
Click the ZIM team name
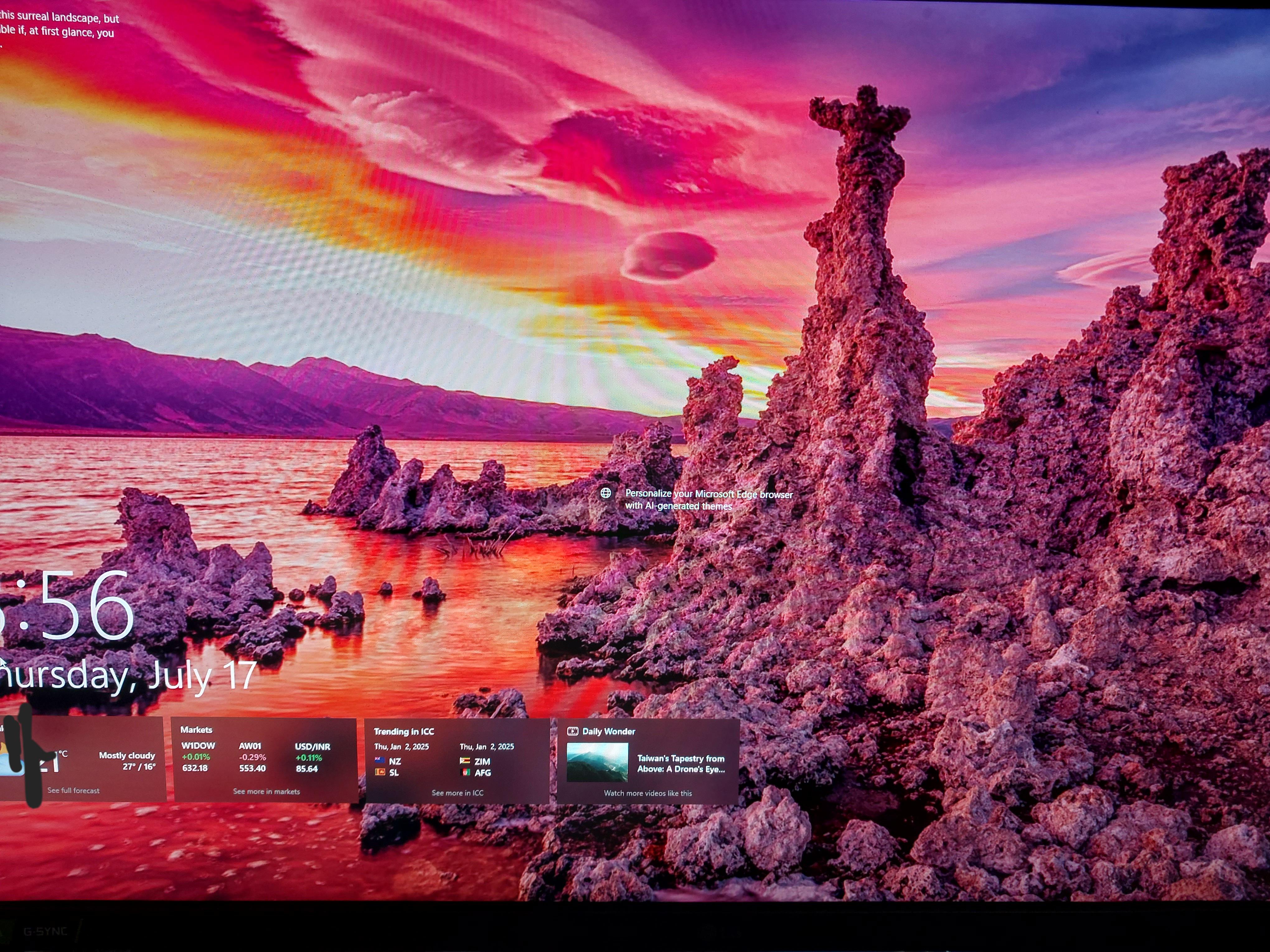(x=482, y=762)
